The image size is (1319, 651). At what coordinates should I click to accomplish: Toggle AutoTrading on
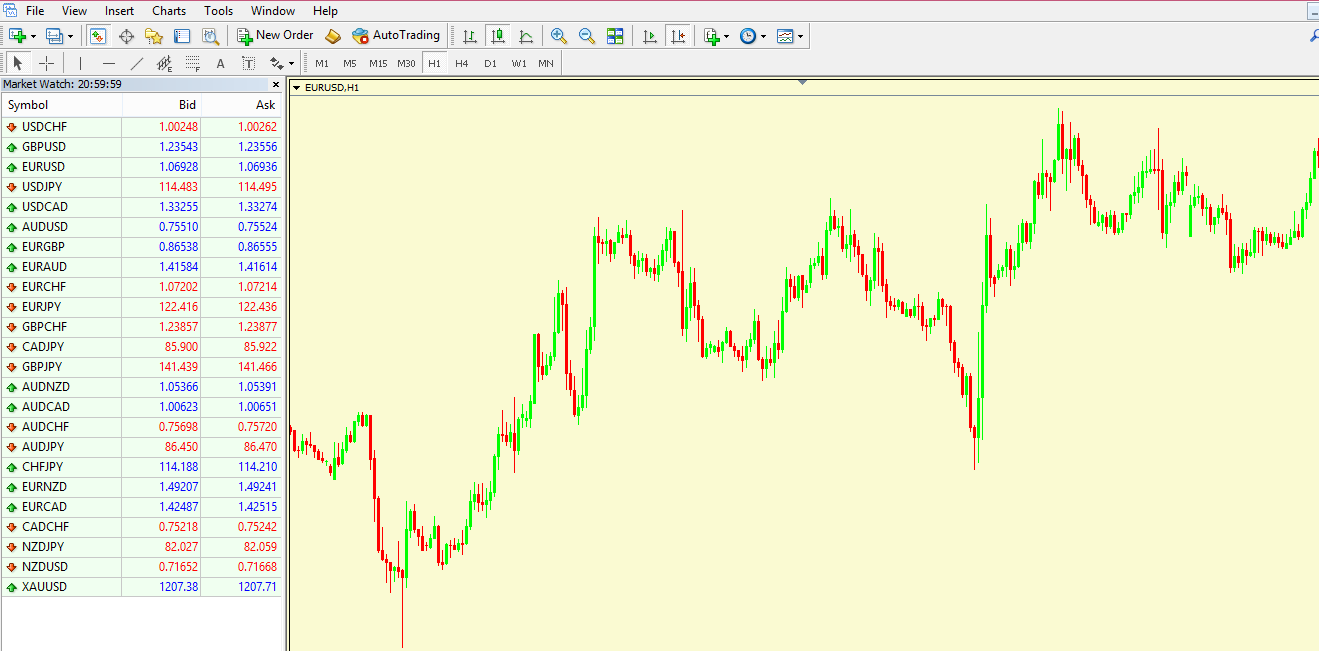[397, 35]
